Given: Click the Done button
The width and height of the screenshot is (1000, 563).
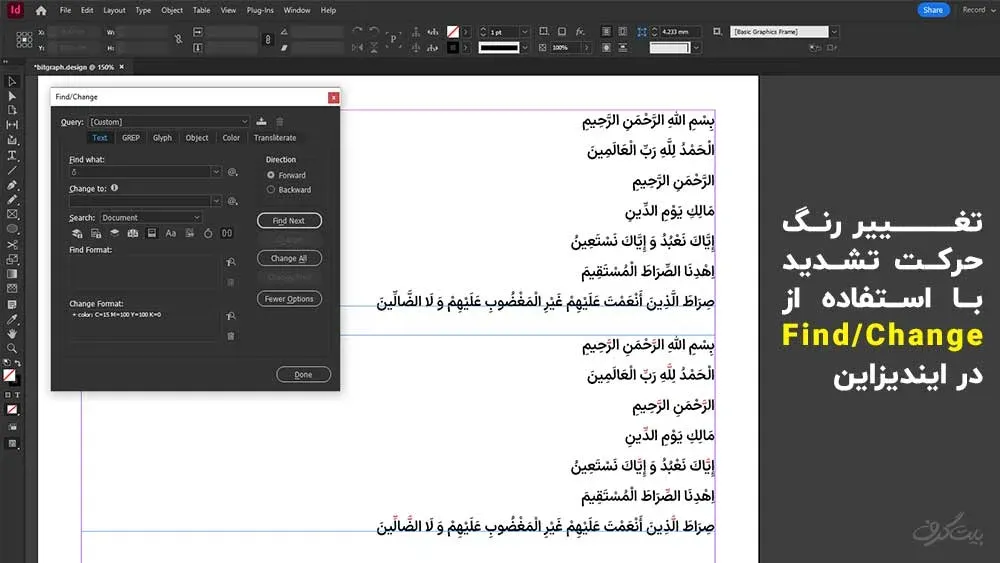Looking at the screenshot, I should pos(304,375).
